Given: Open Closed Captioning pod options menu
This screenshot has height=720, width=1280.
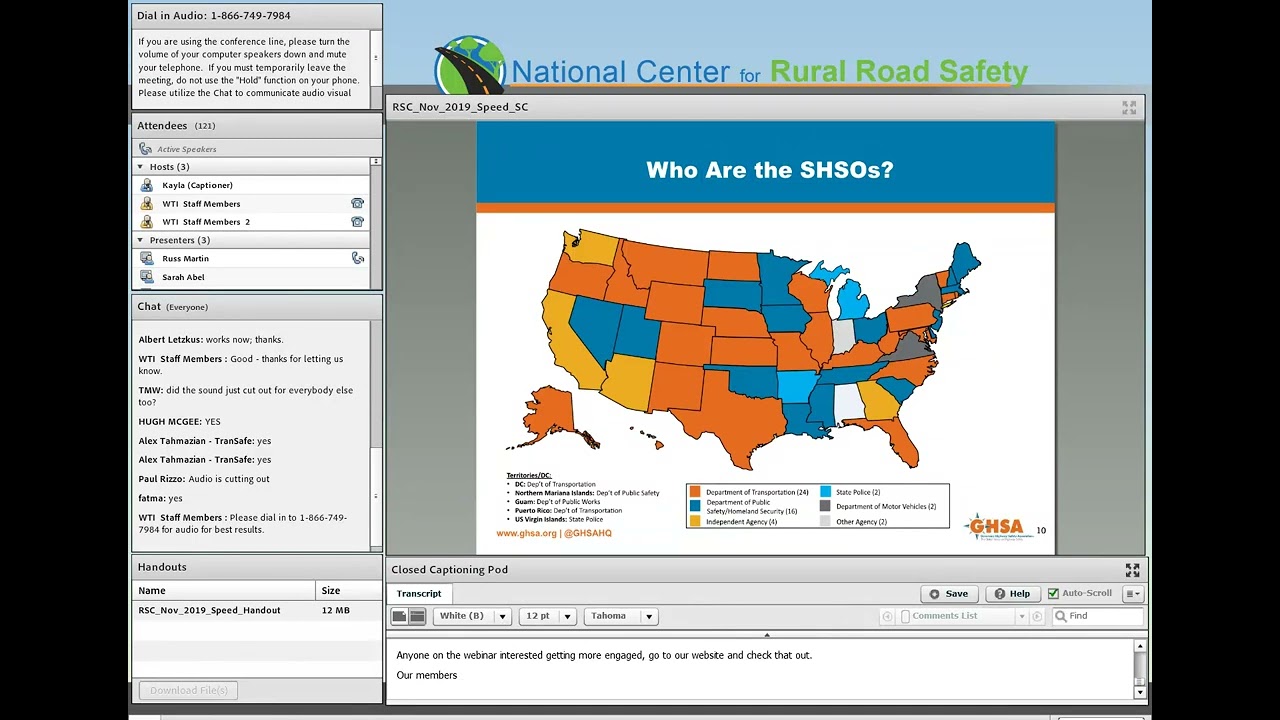Looking at the screenshot, I should (1132, 594).
